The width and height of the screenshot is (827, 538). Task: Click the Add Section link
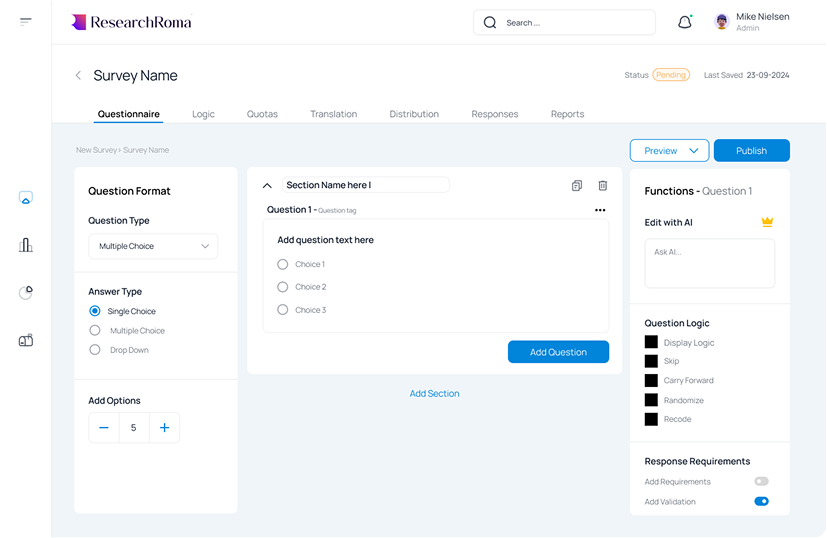(435, 393)
